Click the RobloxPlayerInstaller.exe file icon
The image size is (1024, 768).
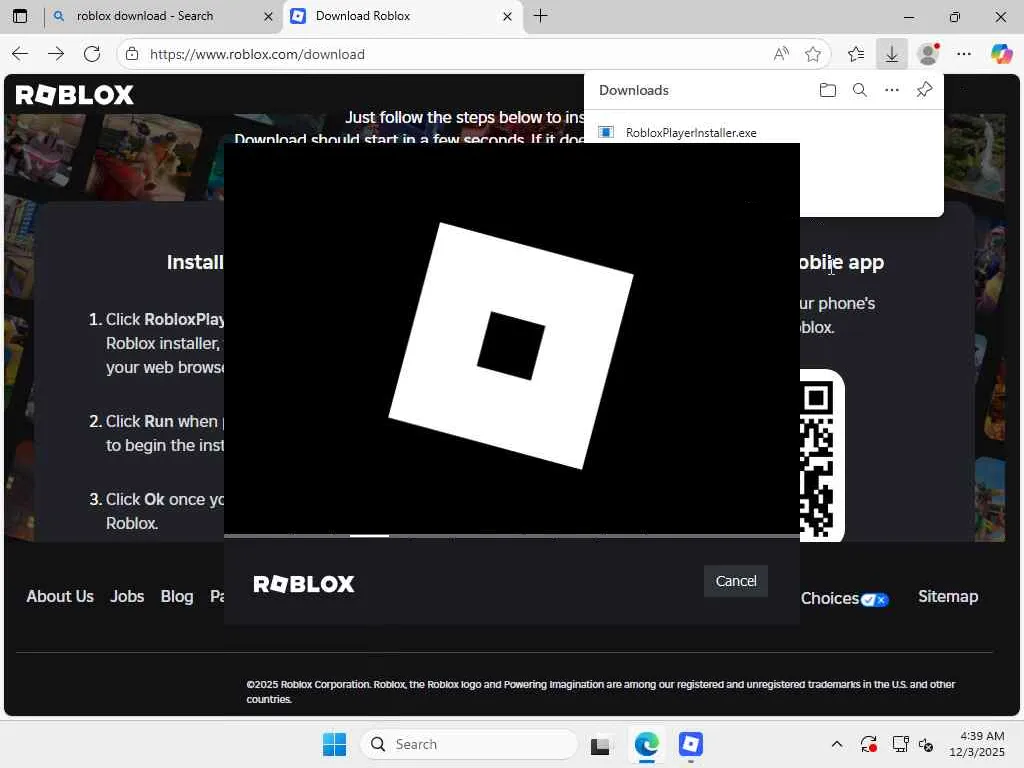click(x=606, y=133)
